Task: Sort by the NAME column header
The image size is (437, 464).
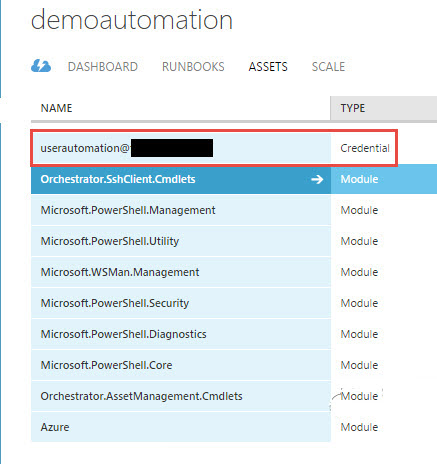Action: coord(56,108)
